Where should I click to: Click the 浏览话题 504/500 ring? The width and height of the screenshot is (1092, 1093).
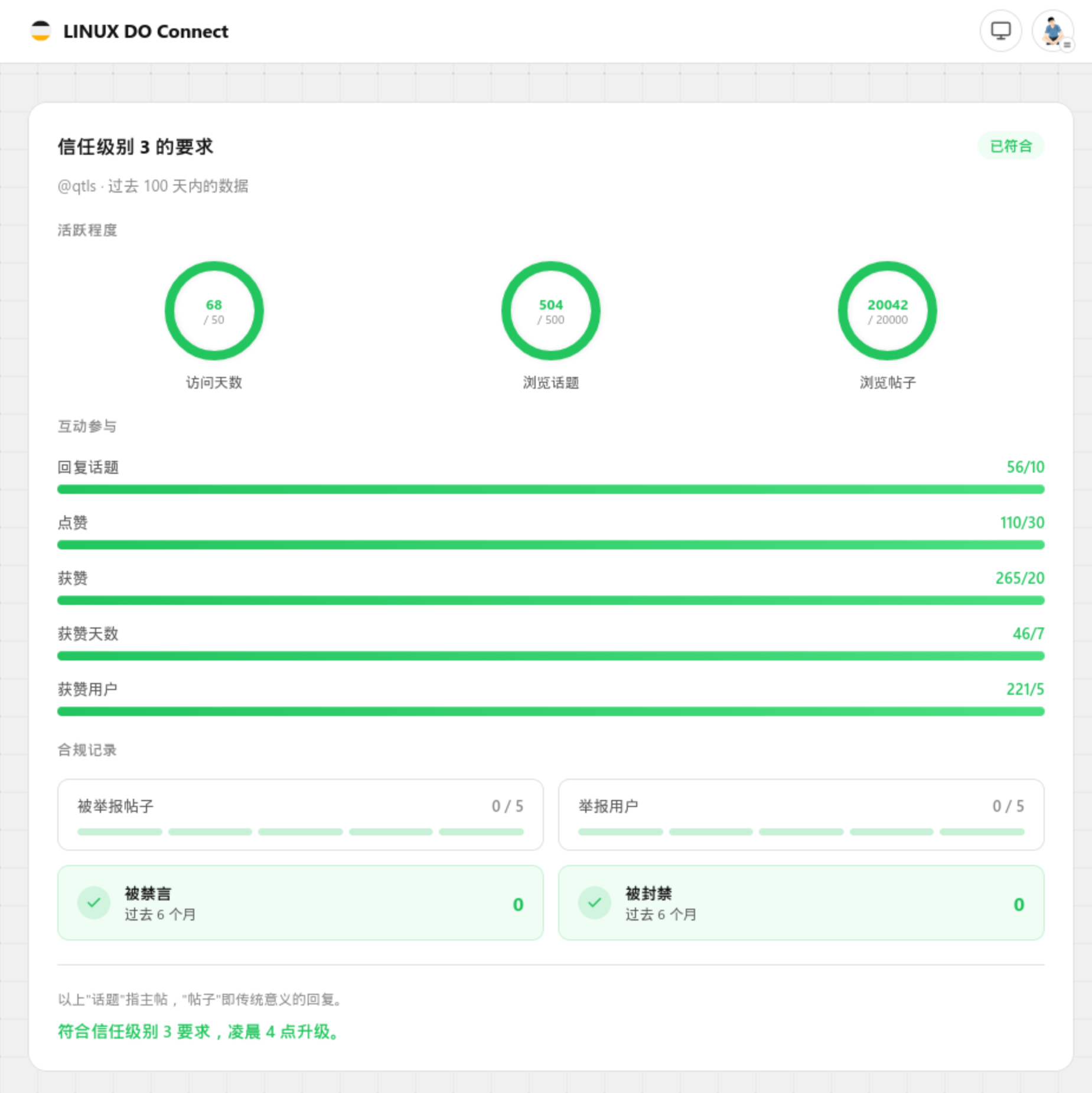pos(550,311)
